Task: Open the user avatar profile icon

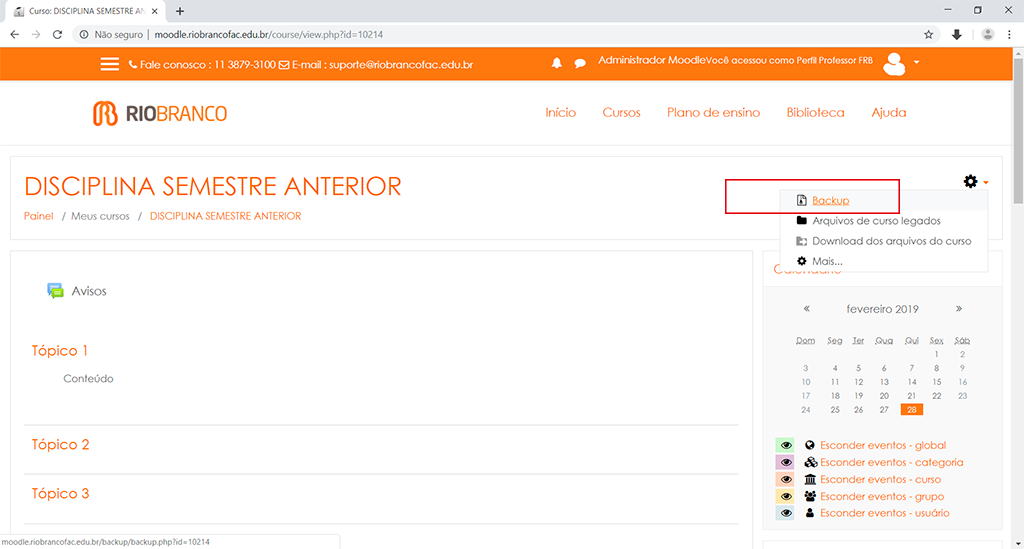Action: (894, 63)
